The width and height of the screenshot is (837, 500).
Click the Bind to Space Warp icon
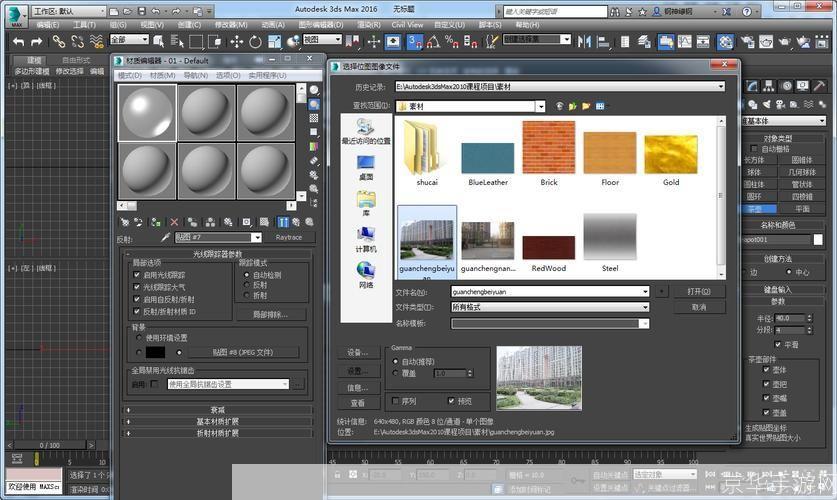97,41
